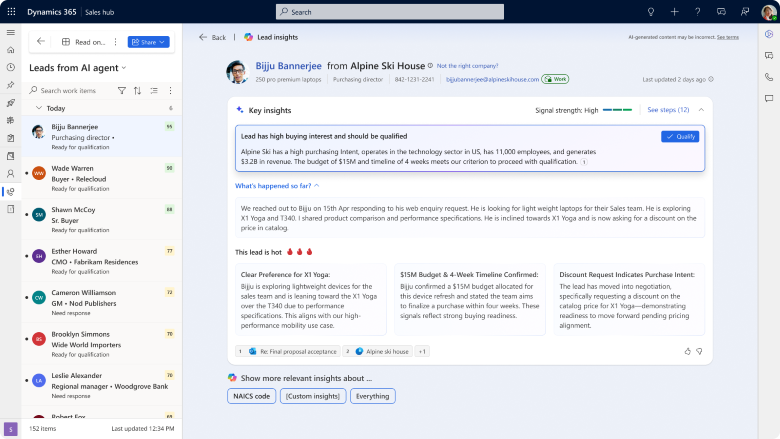This screenshot has width=780, height=439.
Task: Collapse the Today group in list
Action: 38,108
